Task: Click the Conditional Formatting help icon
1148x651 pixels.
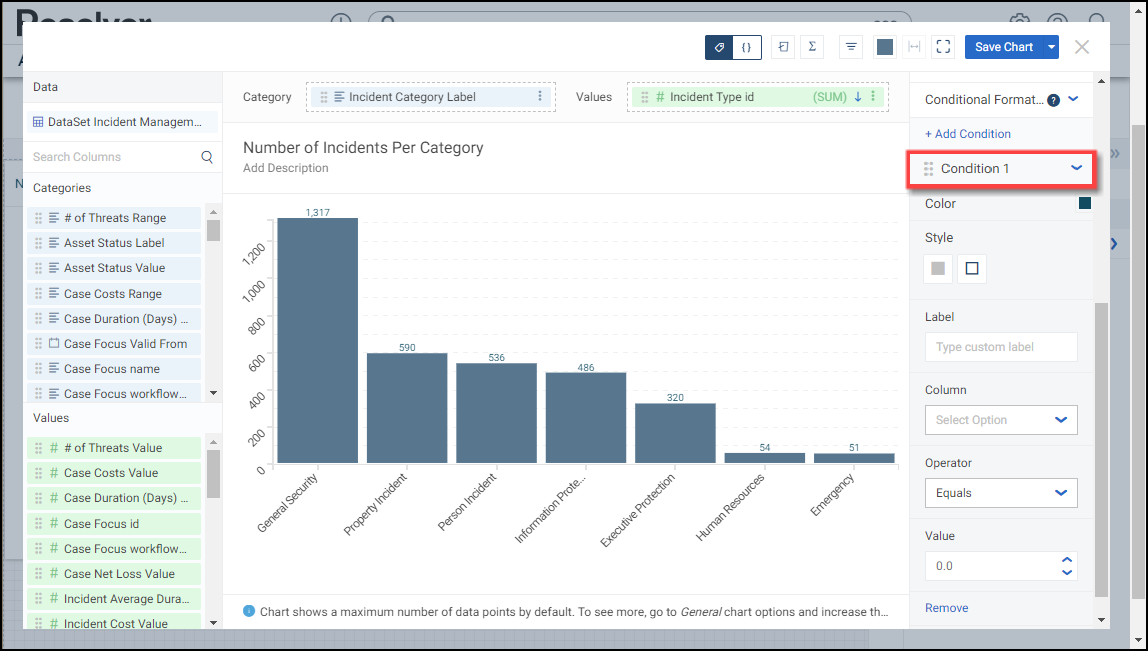Action: click(x=1053, y=100)
